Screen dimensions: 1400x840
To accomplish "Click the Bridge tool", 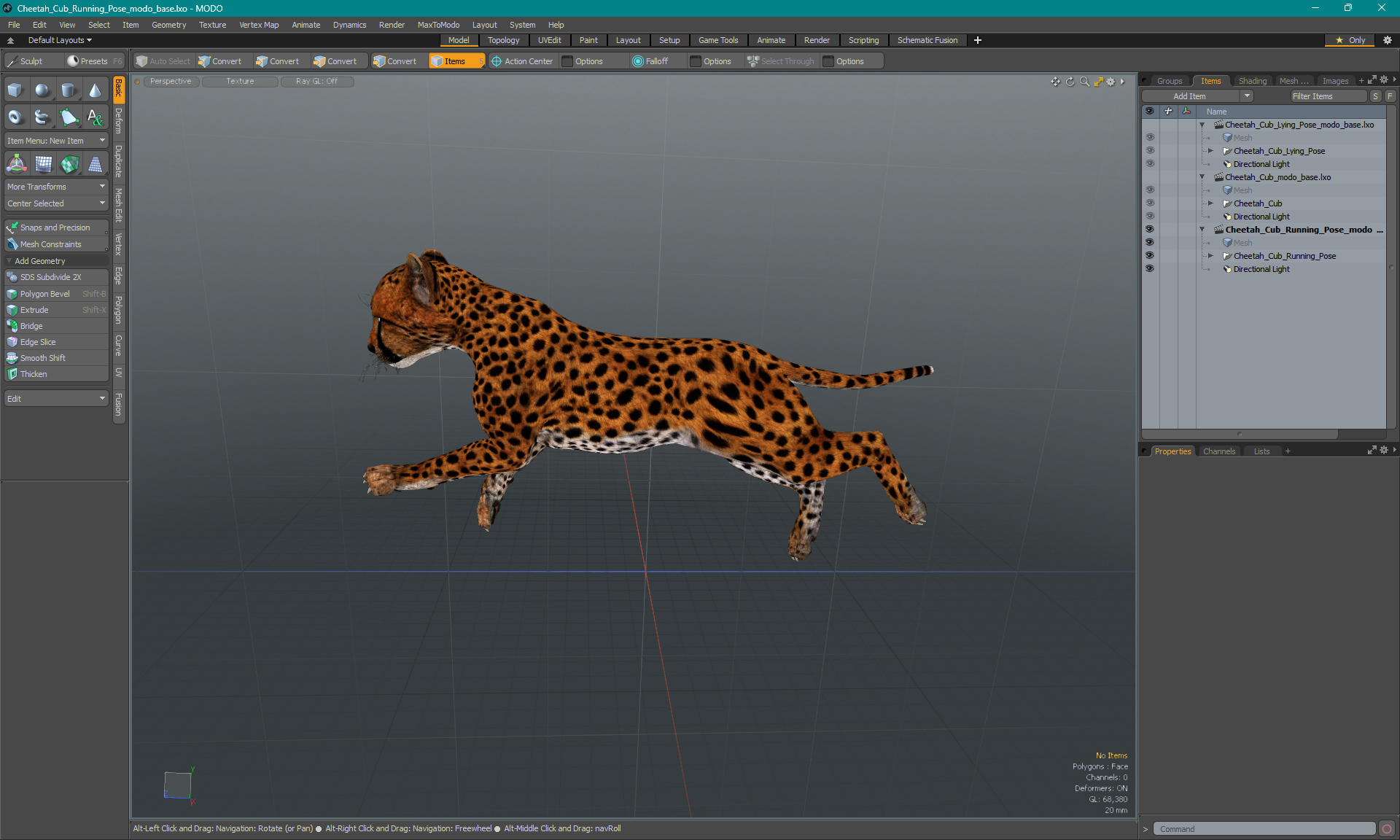I will click(x=56, y=326).
